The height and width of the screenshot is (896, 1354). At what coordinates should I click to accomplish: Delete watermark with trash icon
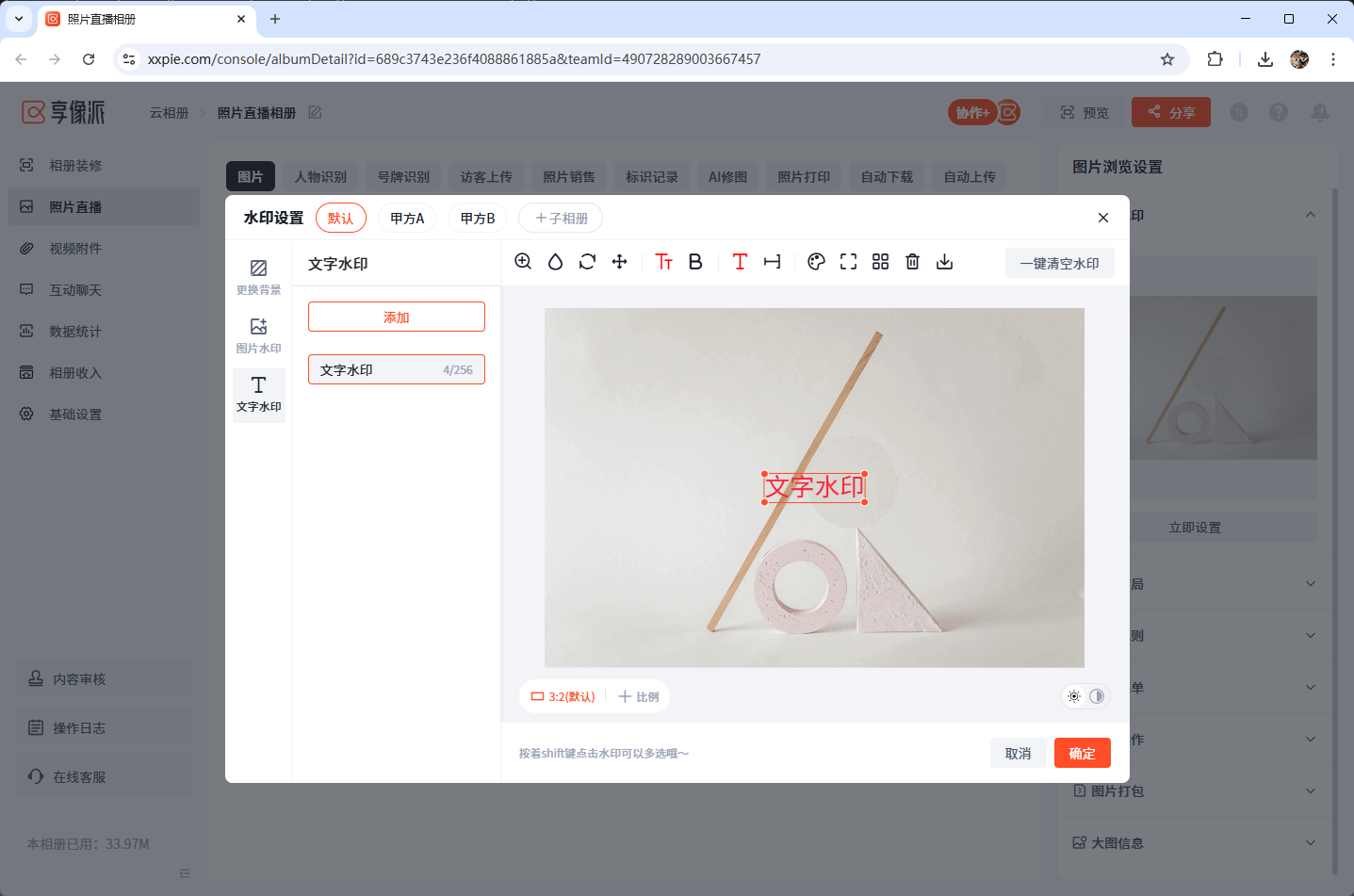point(912,262)
